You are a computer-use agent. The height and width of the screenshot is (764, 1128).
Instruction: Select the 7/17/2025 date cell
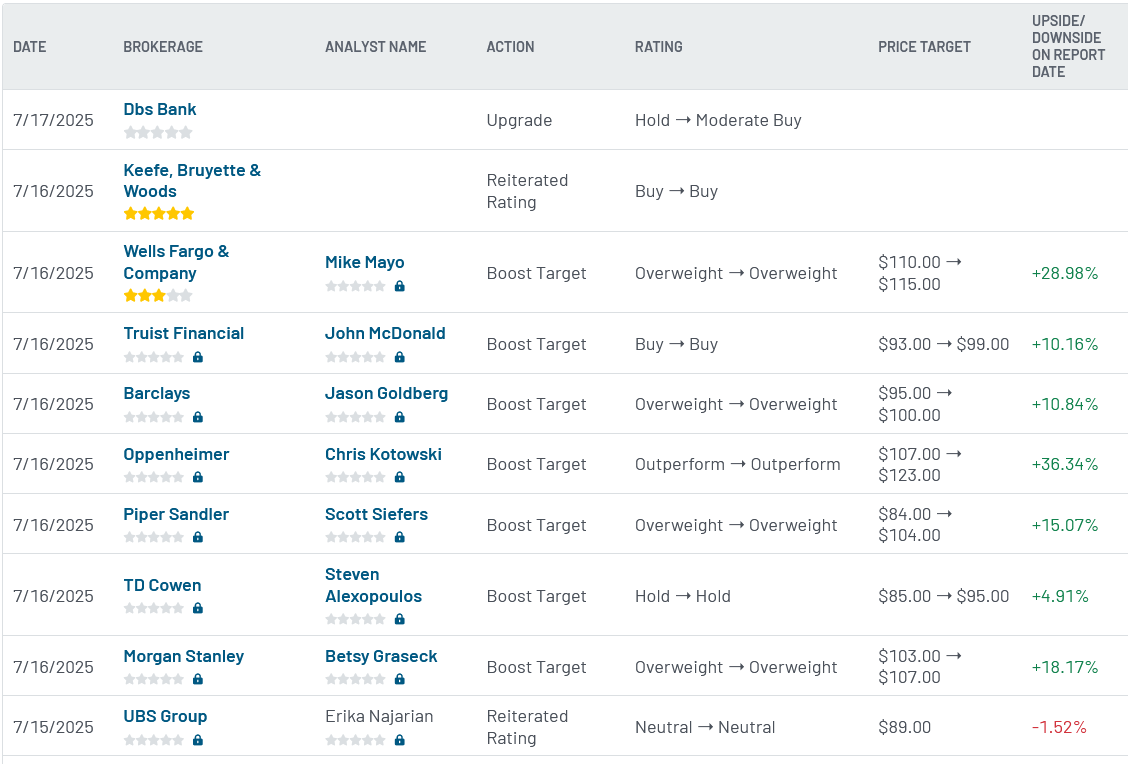pos(53,120)
